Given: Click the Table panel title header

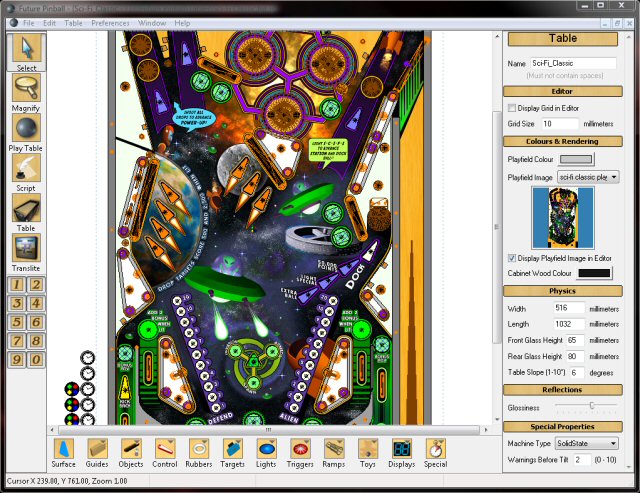Looking at the screenshot, I should coord(563,39).
